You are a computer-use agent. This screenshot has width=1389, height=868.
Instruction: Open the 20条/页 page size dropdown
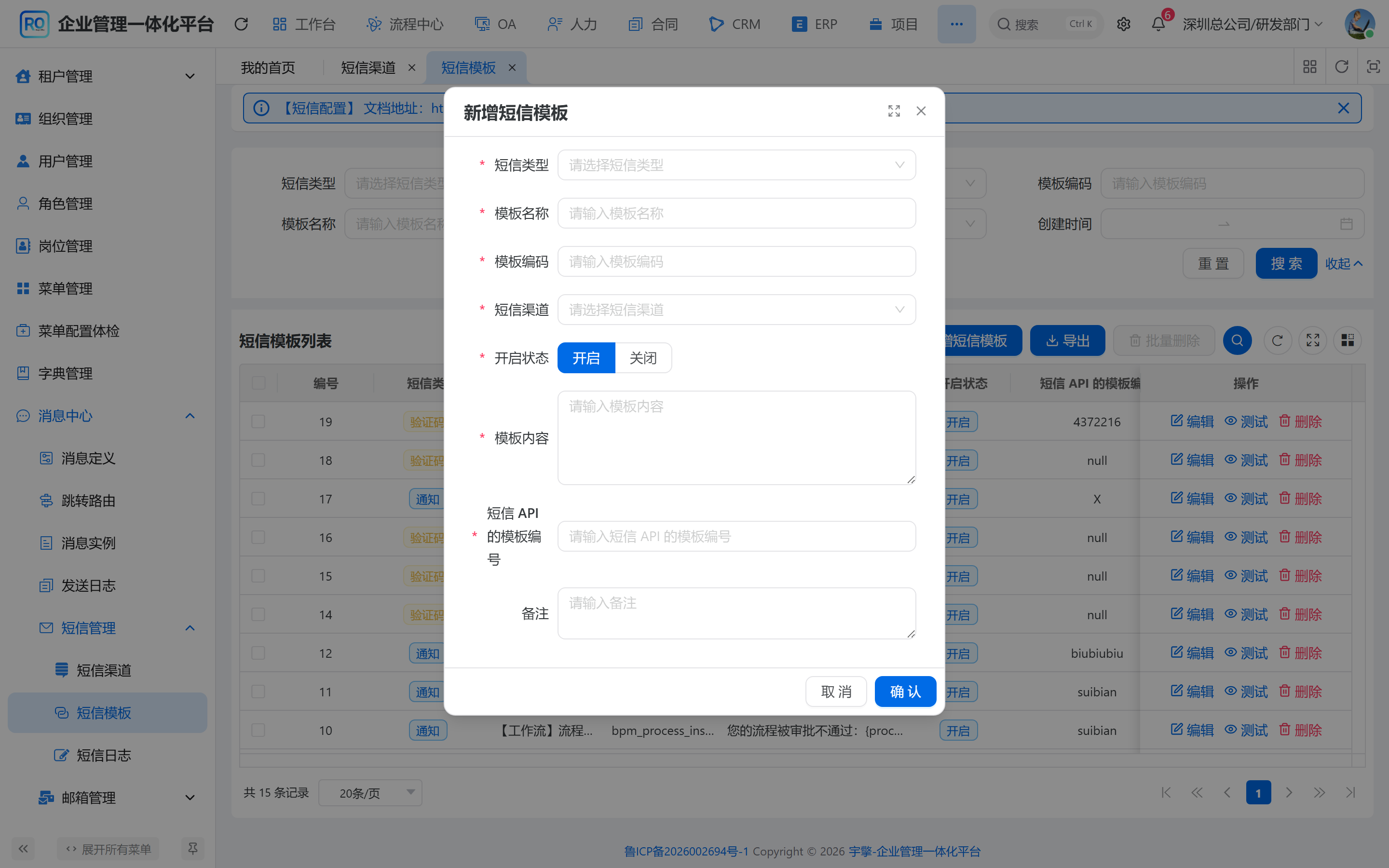pyautogui.click(x=370, y=792)
